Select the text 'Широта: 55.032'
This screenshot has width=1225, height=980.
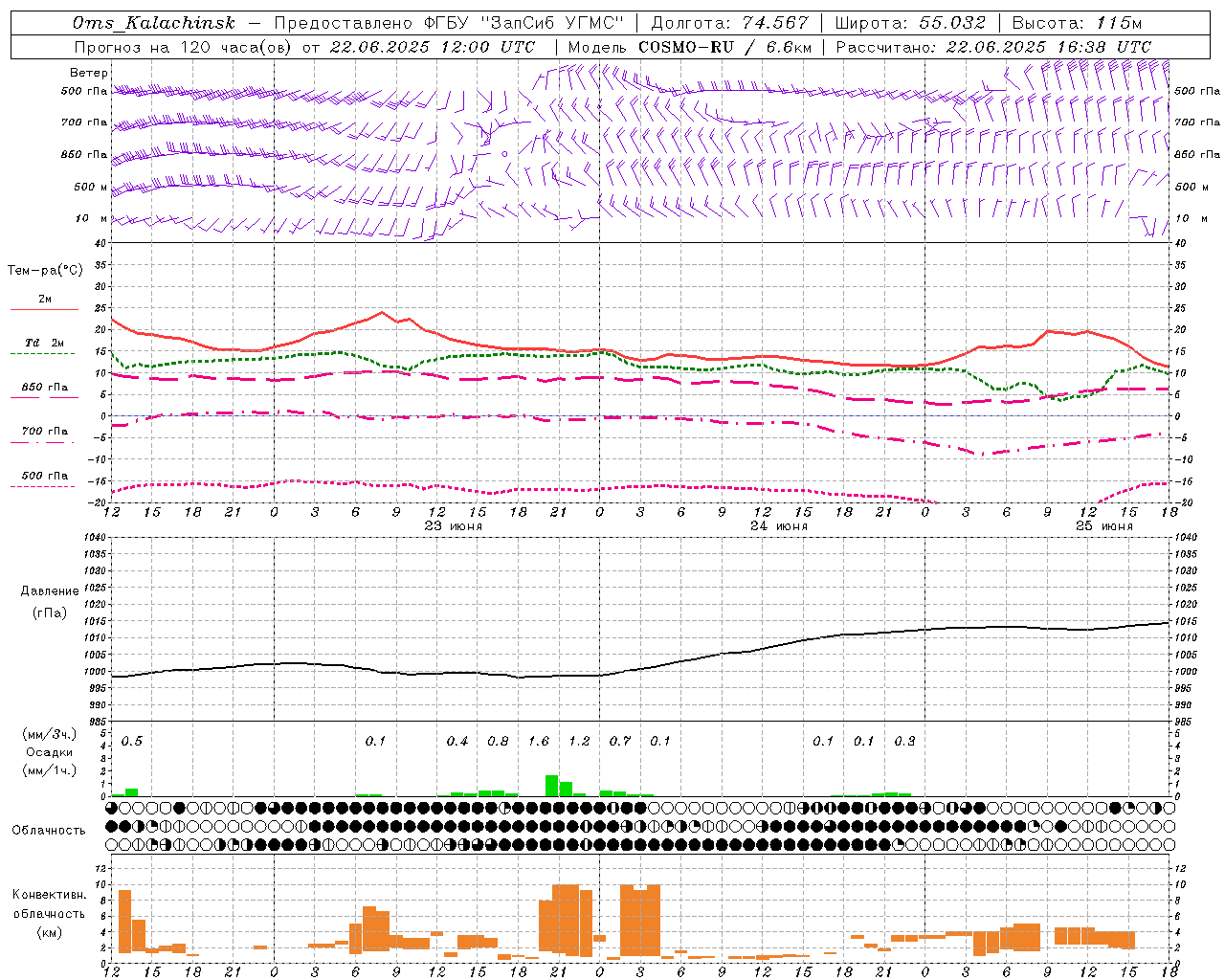pyautogui.click(x=910, y=23)
